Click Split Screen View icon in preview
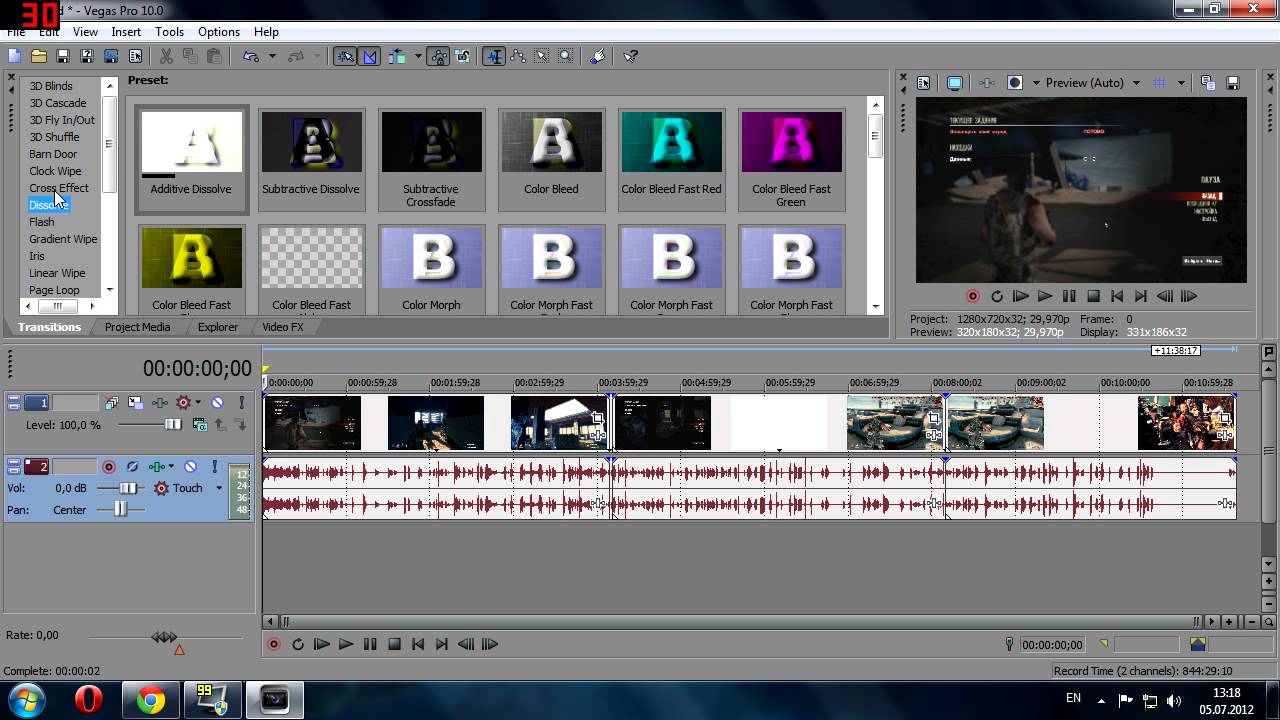The width and height of the screenshot is (1280, 720). (1015, 83)
